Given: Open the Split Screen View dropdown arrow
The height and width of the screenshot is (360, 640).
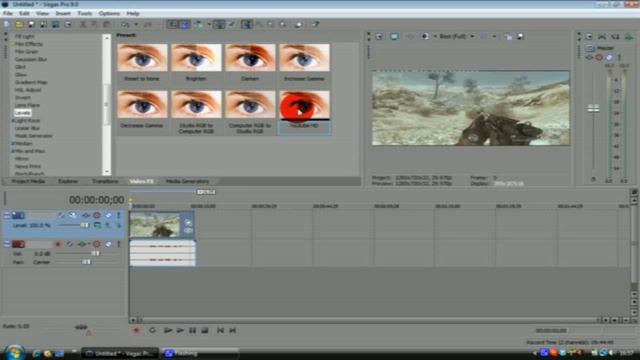Looking at the screenshot, I should 434,36.
